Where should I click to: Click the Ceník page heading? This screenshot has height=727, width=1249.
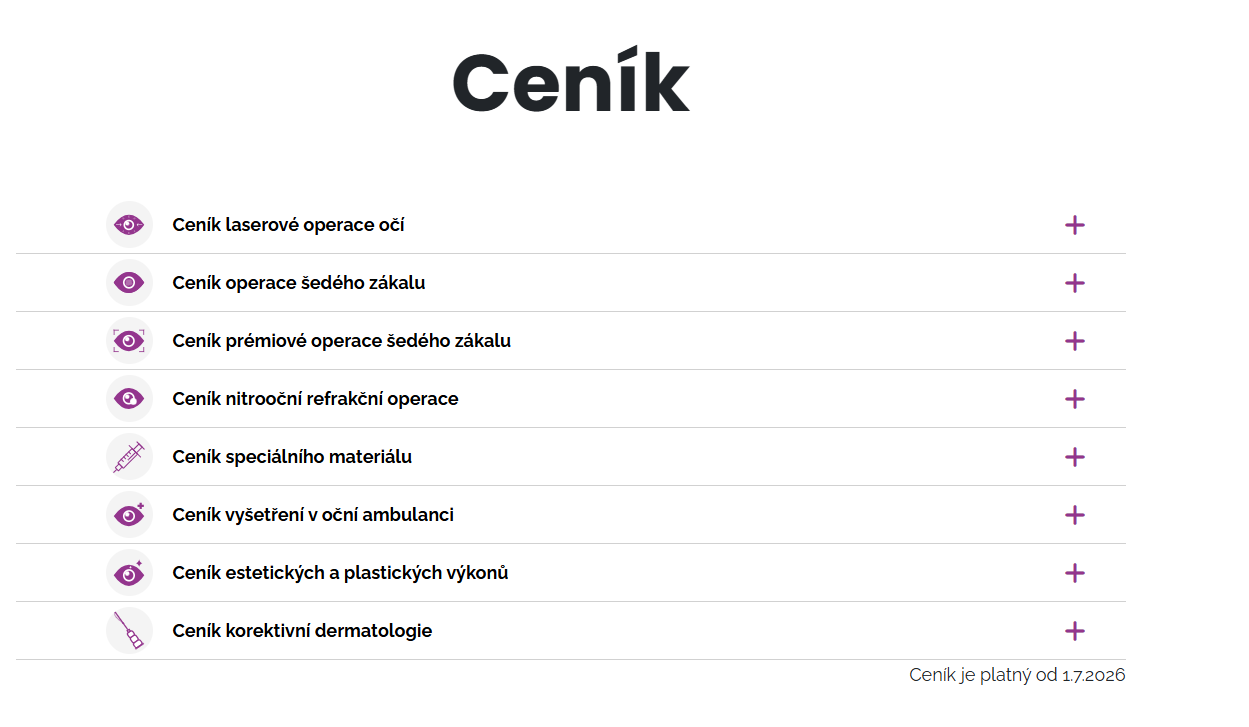[571, 81]
